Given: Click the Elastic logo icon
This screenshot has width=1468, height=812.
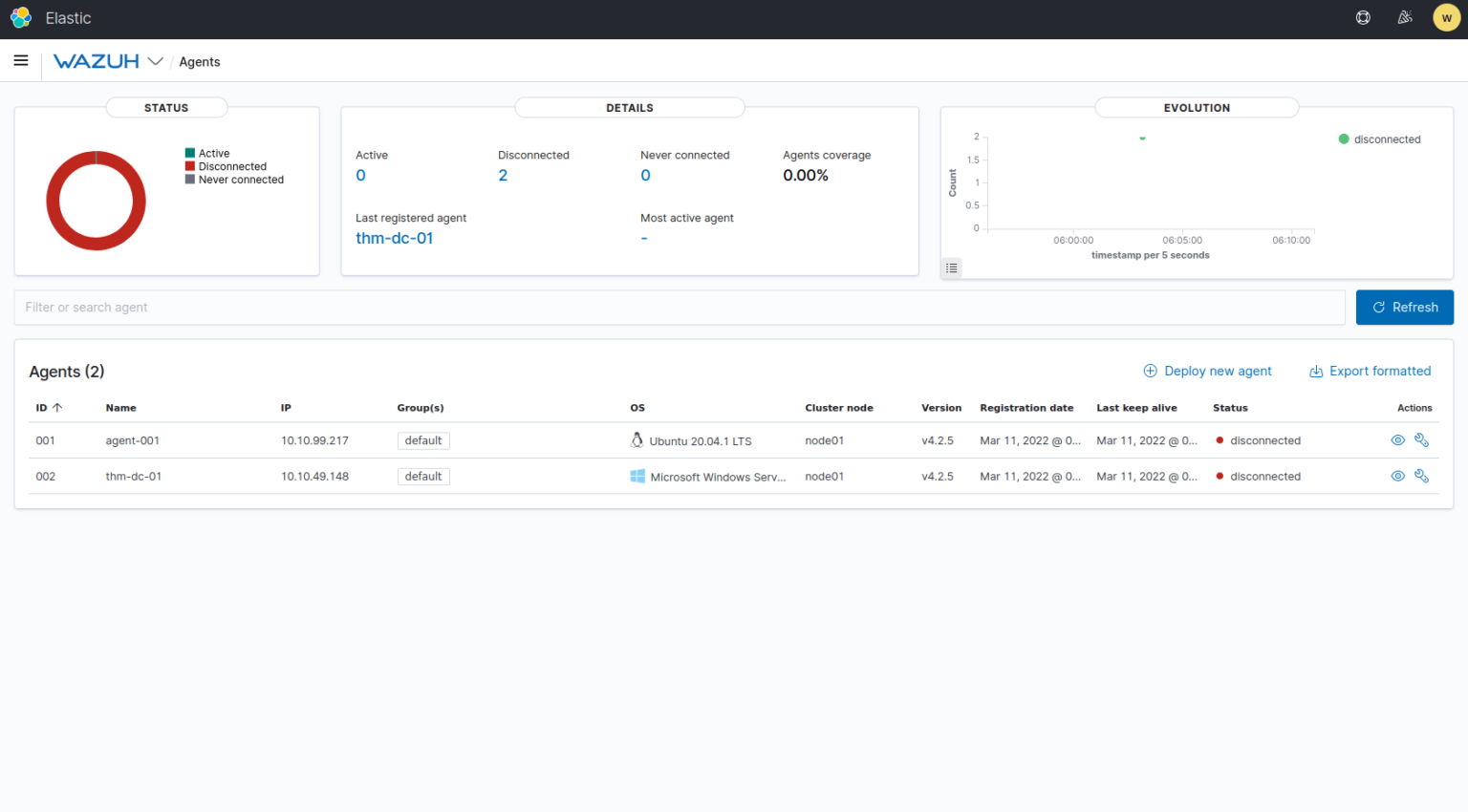Looking at the screenshot, I should pos(21,18).
